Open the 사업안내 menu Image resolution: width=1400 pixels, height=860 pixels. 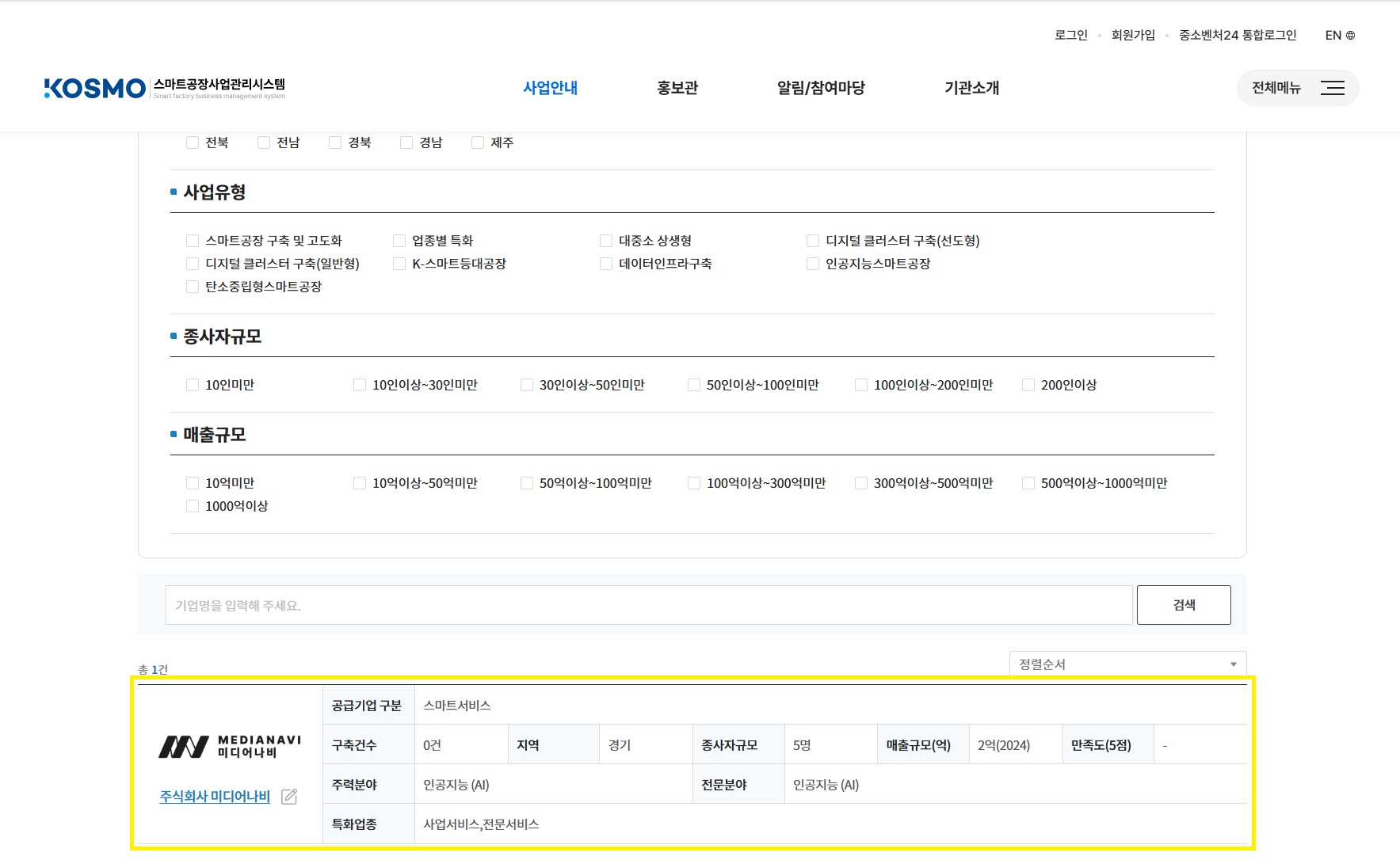click(550, 88)
